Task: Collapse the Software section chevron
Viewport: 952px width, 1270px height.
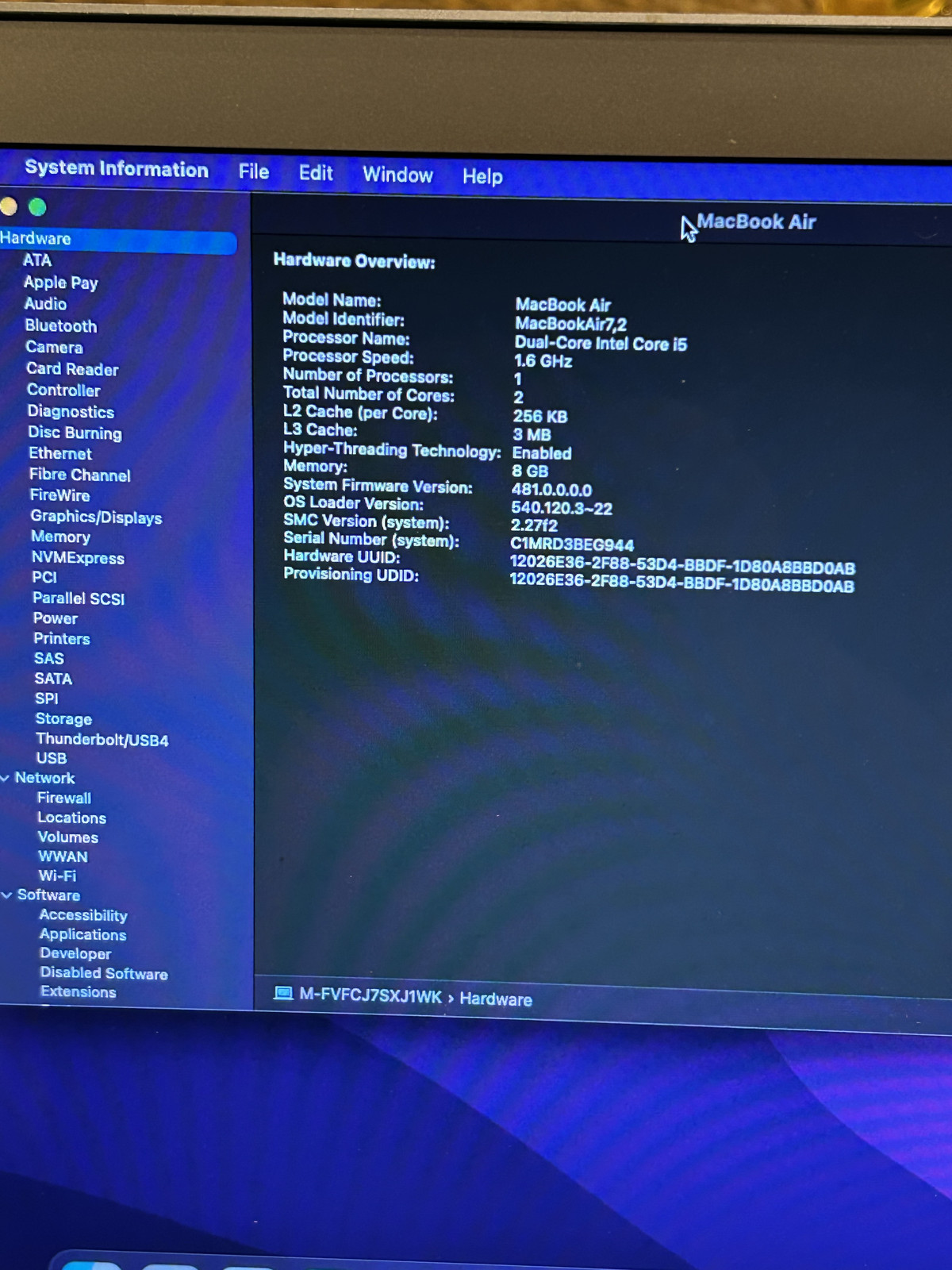Action: [6, 895]
